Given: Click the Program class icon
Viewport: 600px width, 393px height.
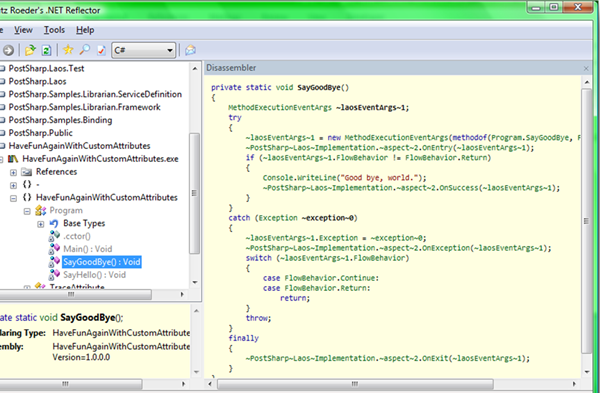Looking at the screenshot, I should tap(41, 210).
